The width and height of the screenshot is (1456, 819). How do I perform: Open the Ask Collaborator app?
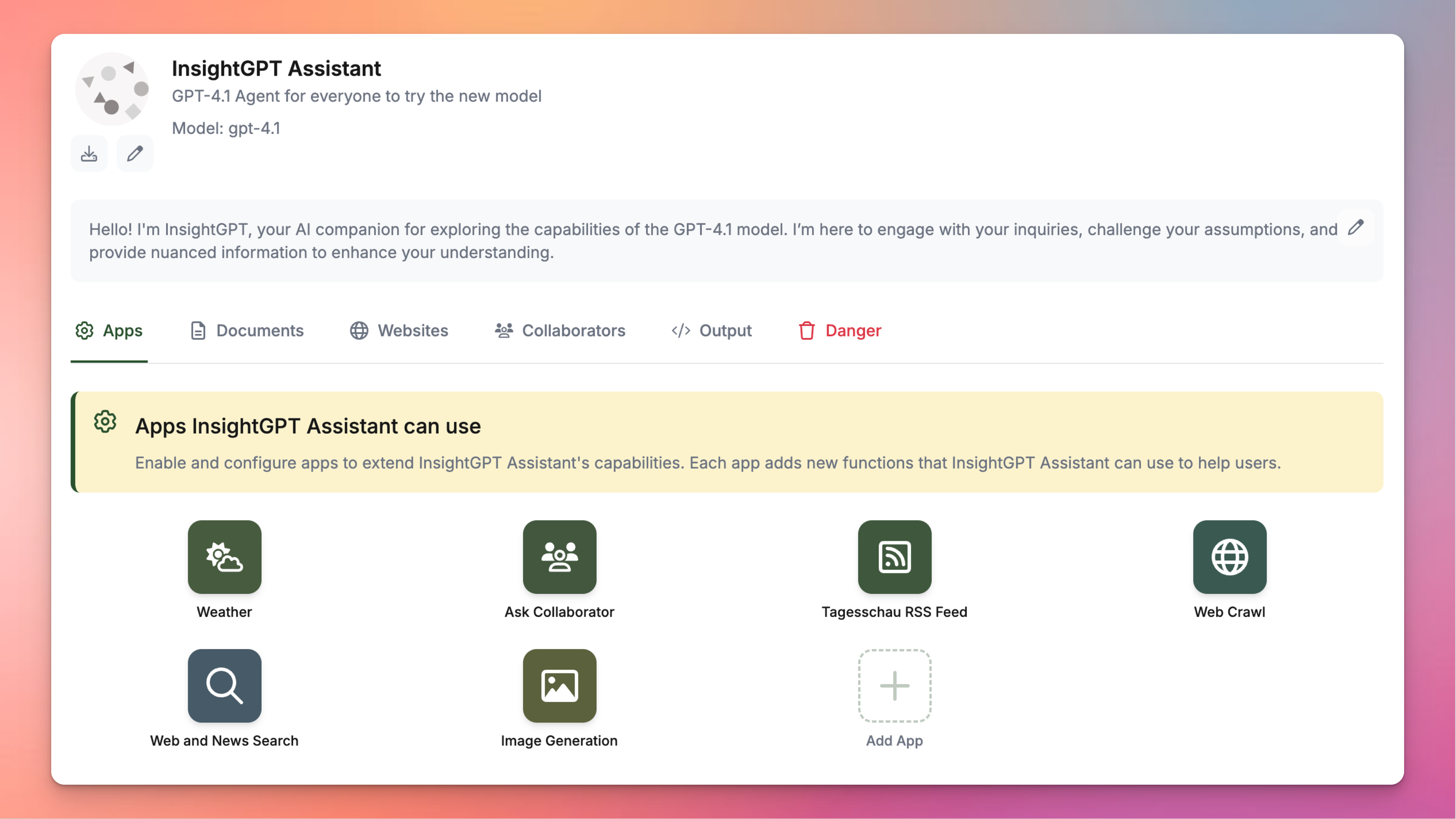(x=559, y=557)
